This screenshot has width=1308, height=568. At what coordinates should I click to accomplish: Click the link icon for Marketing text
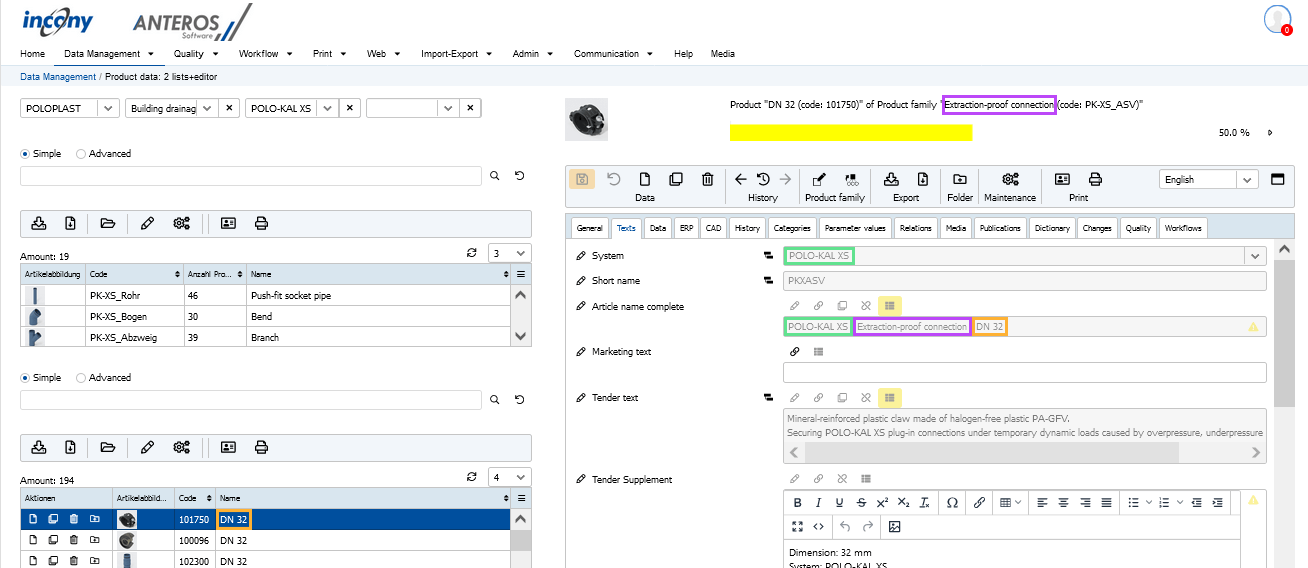pos(795,352)
